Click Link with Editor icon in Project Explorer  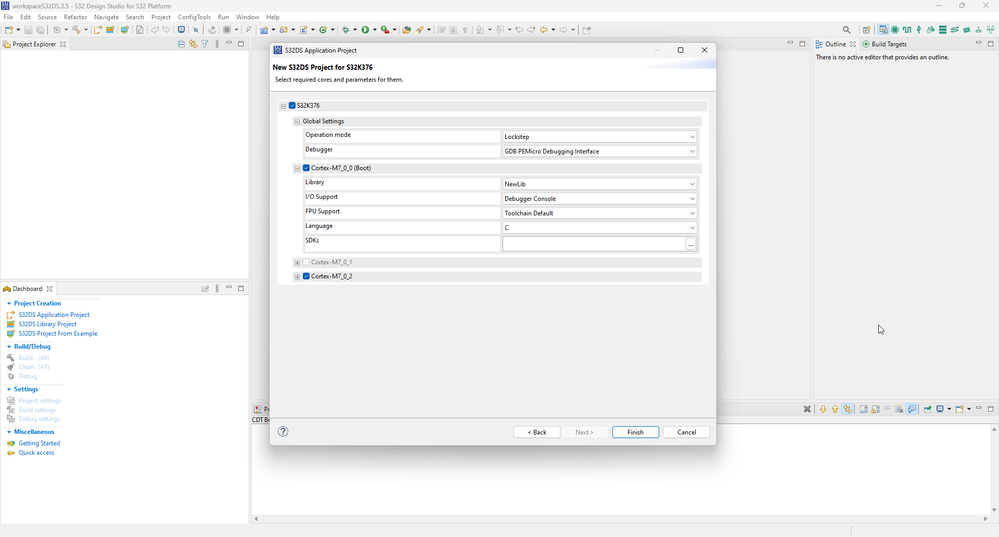pyautogui.click(x=193, y=44)
